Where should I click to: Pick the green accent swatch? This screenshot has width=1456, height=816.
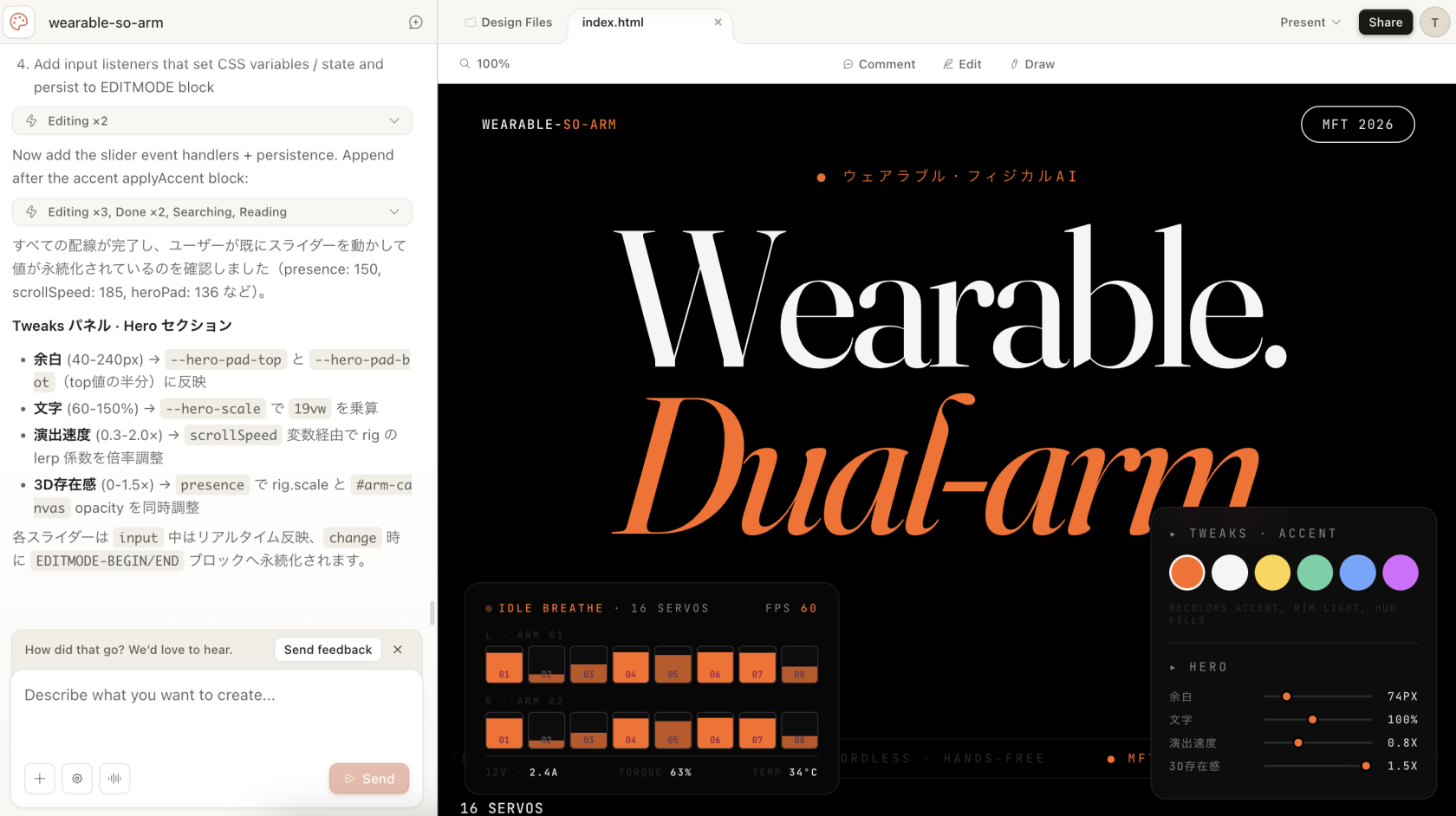1315,573
